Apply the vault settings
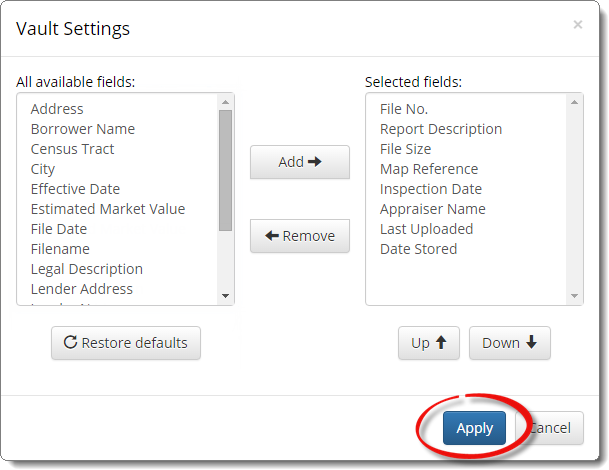Screen dimensions: 609x470 474,428
